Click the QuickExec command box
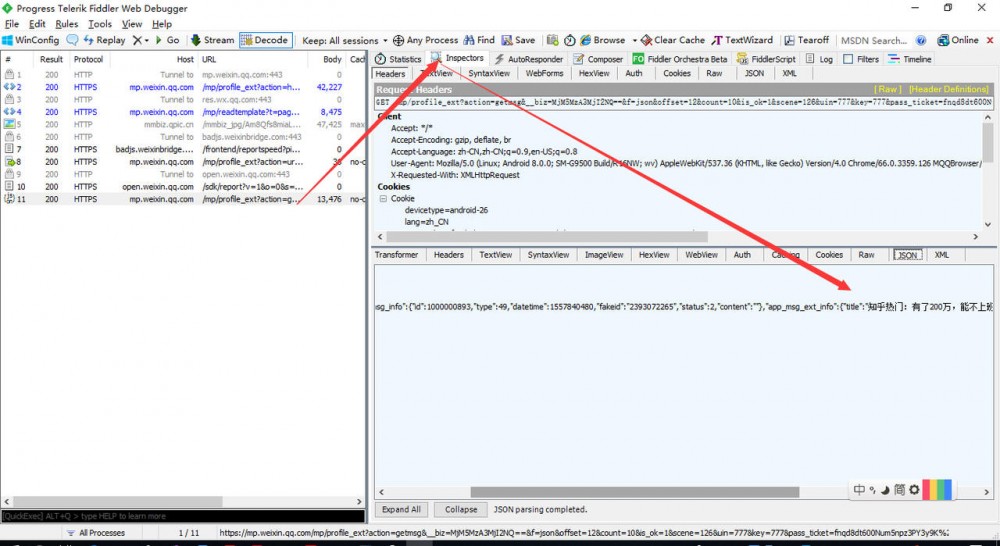Viewport: 1000px width, 546px height. point(183,516)
